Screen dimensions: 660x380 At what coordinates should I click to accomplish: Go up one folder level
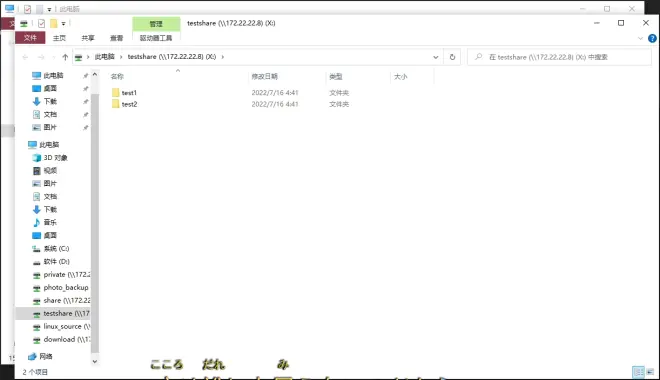tap(65, 57)
